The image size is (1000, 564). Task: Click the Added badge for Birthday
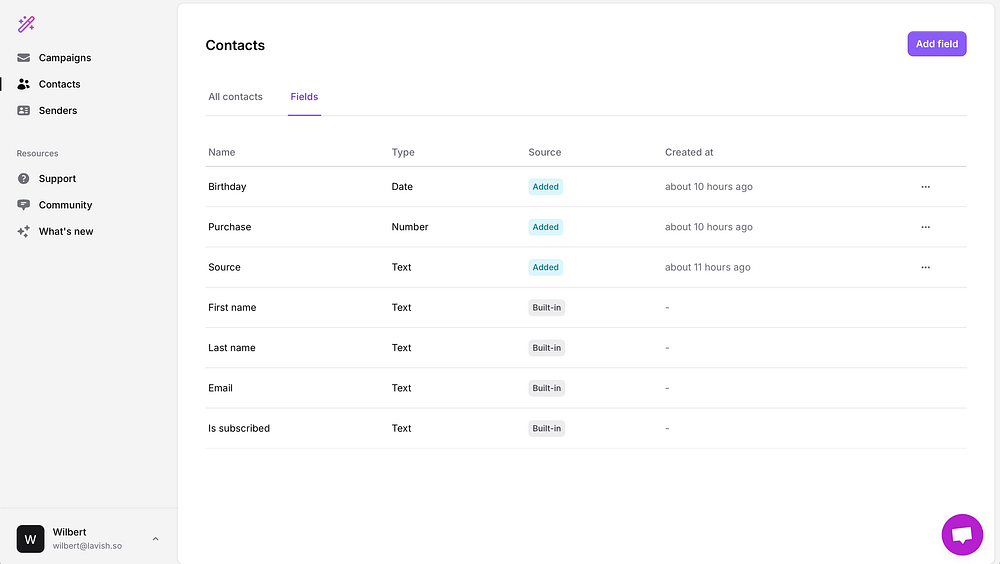pos(546,187)
